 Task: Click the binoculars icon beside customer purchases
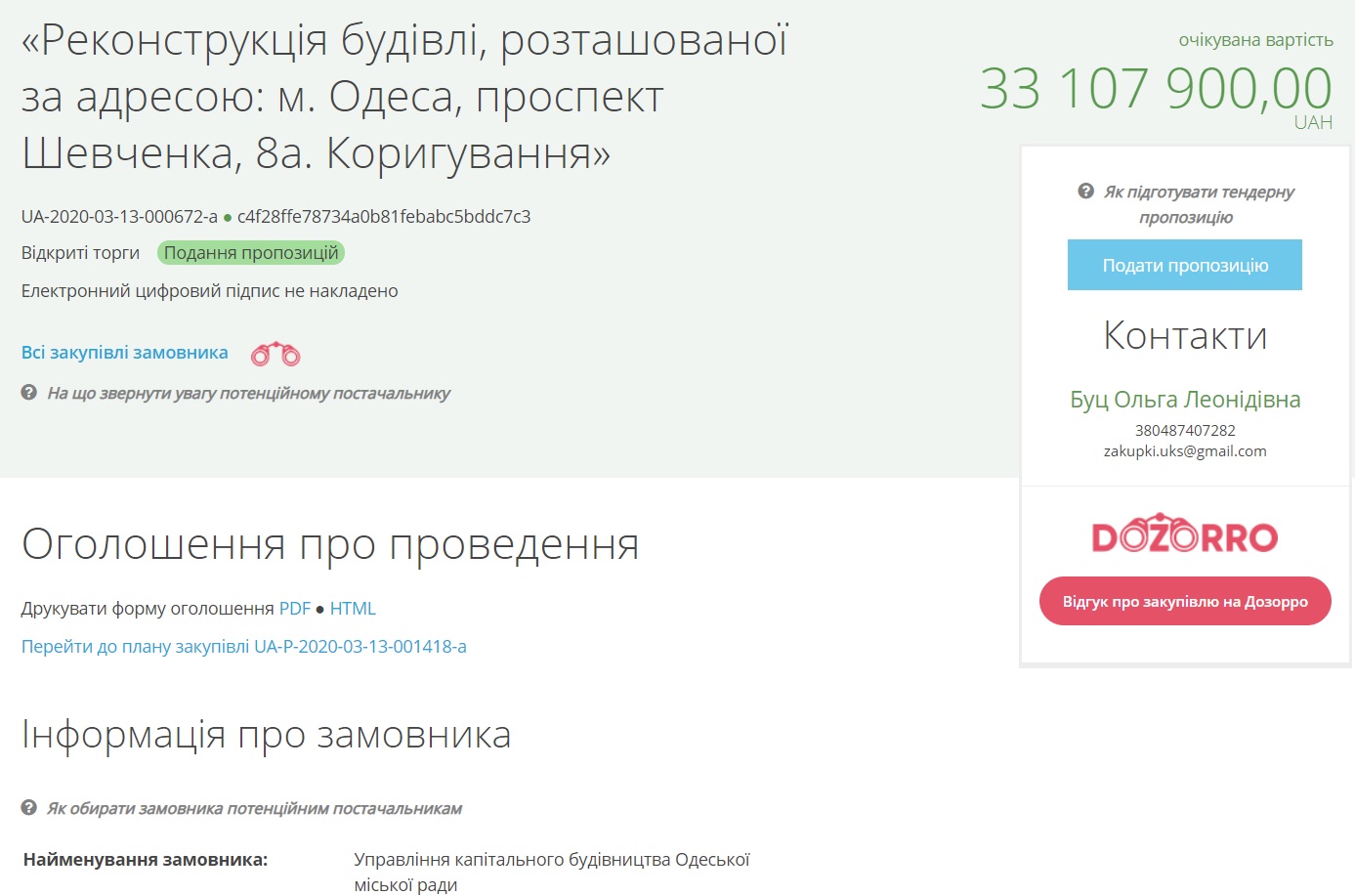[x=275, y=354]
